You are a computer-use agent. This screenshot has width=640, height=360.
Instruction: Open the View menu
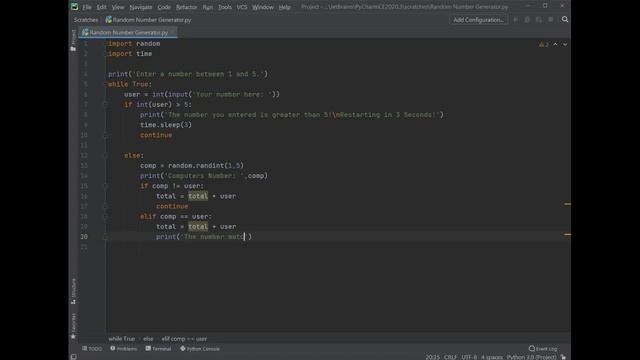pos(118,7)
